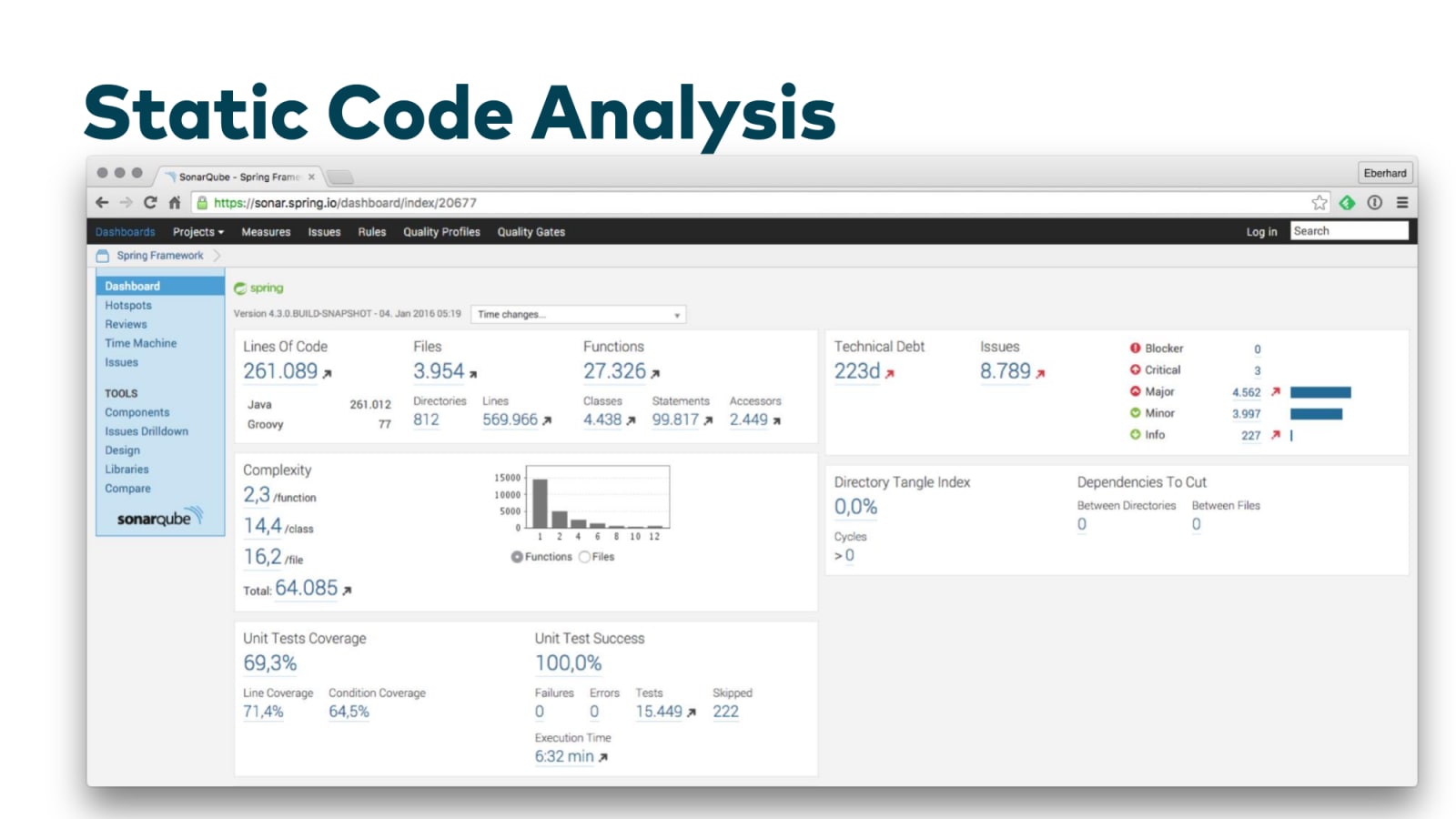Go back with the browser back arrow

coord(102,203)
